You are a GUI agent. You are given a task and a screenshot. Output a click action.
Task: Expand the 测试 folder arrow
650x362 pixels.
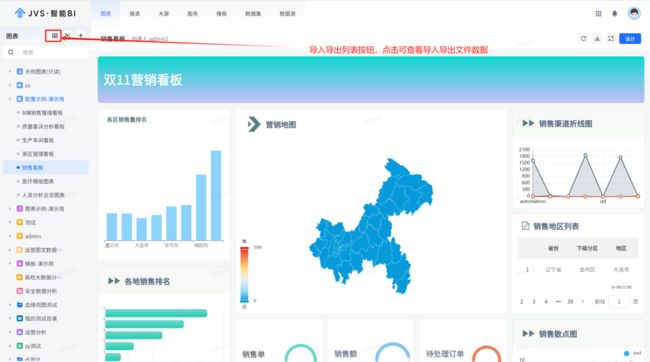(10, 222)
